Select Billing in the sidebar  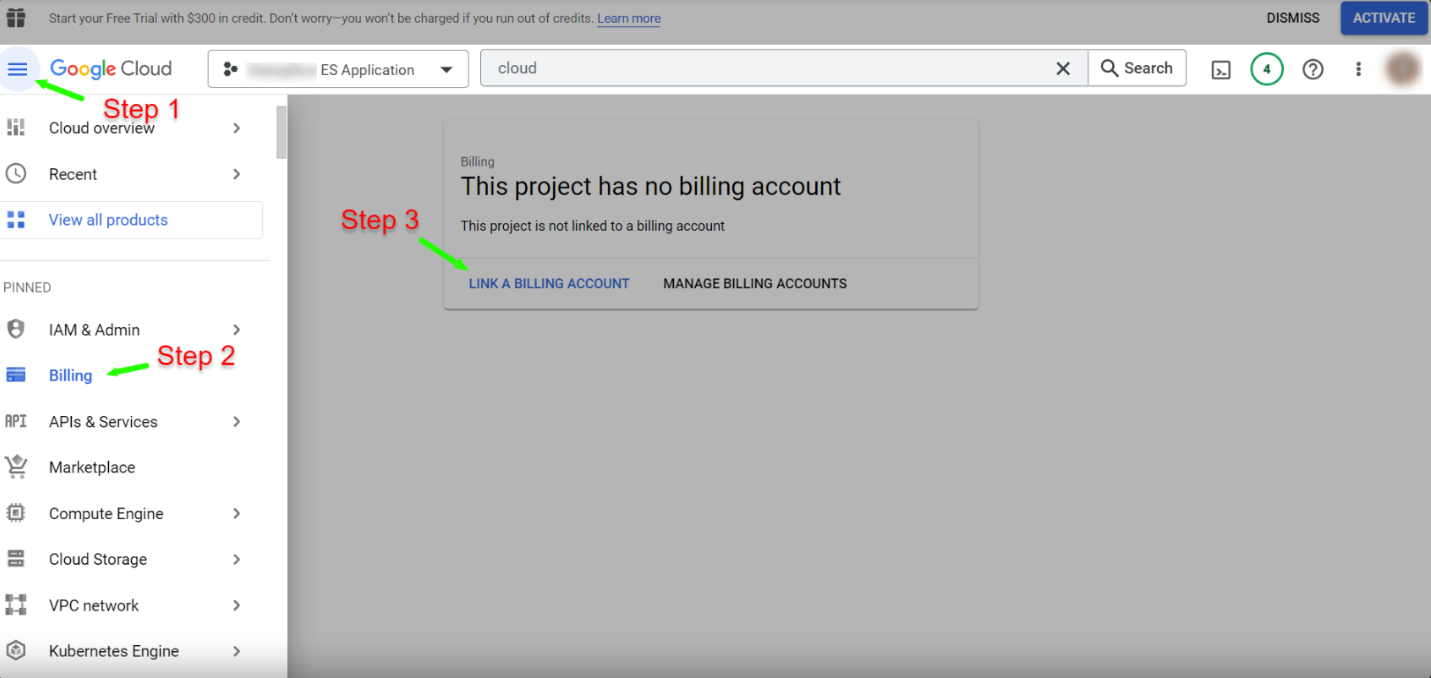pyautogui.click(x=70, y=376)
